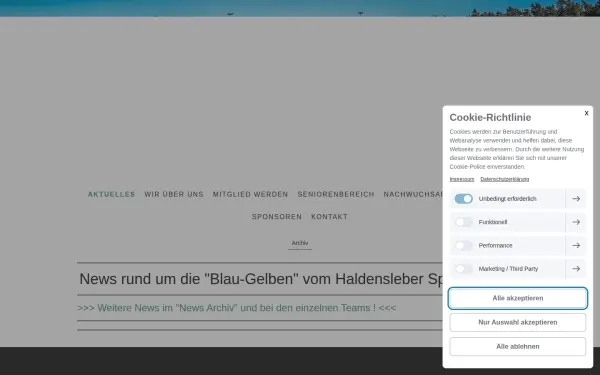
Task: Select Mitglied werden in navigation
Action: pyautogui.click(x=250, y=194)
